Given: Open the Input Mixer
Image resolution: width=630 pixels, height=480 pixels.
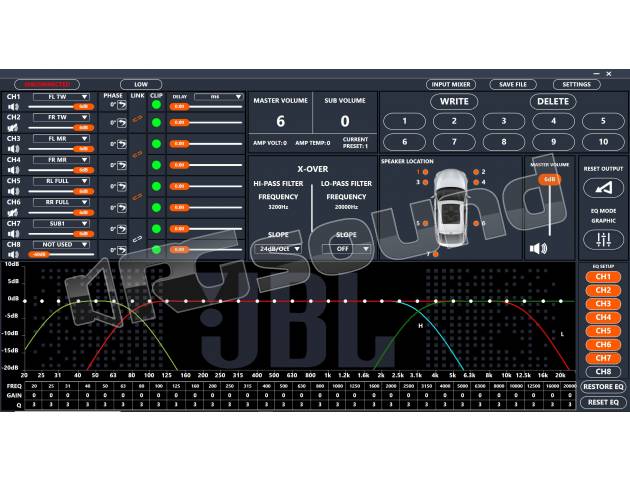Looking at the screenshot, I should tap(451, 84).
